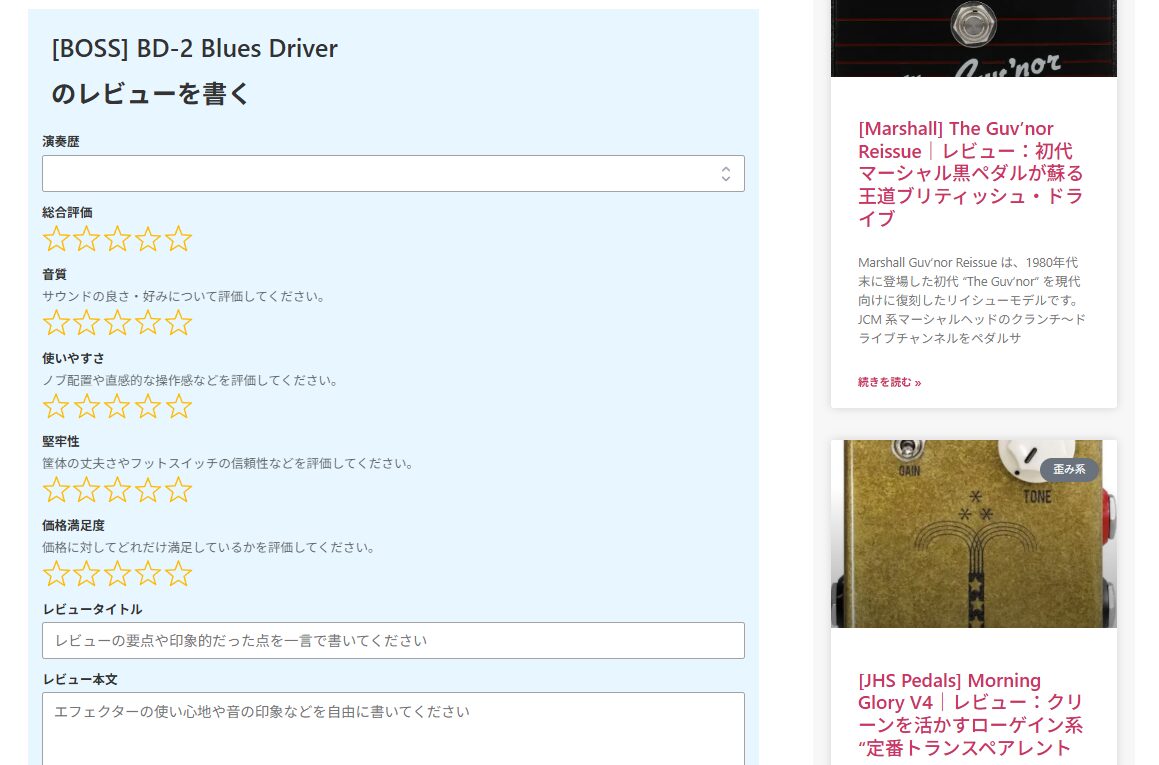Screen dimensions: 1159x765
Task: Select five stars for 価格満足度
Action: [x=178, y=574]
